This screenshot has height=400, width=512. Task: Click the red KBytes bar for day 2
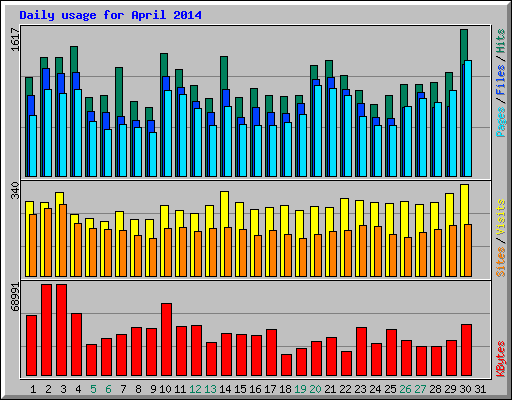[x=46, y=330]
